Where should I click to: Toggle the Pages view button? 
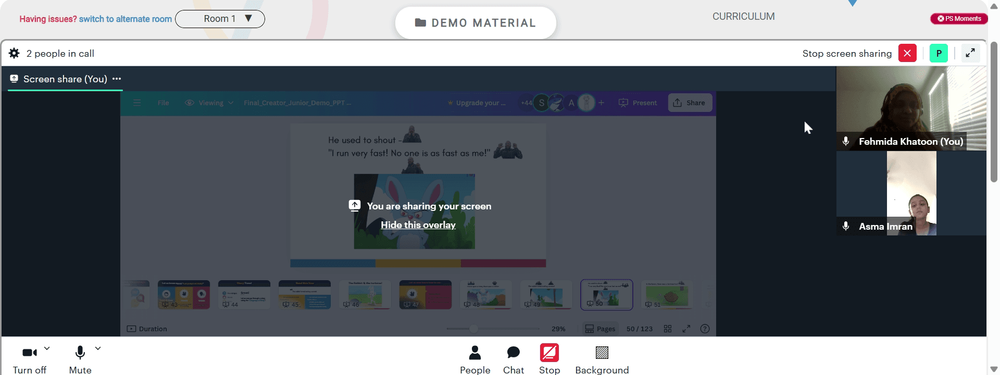600,329
